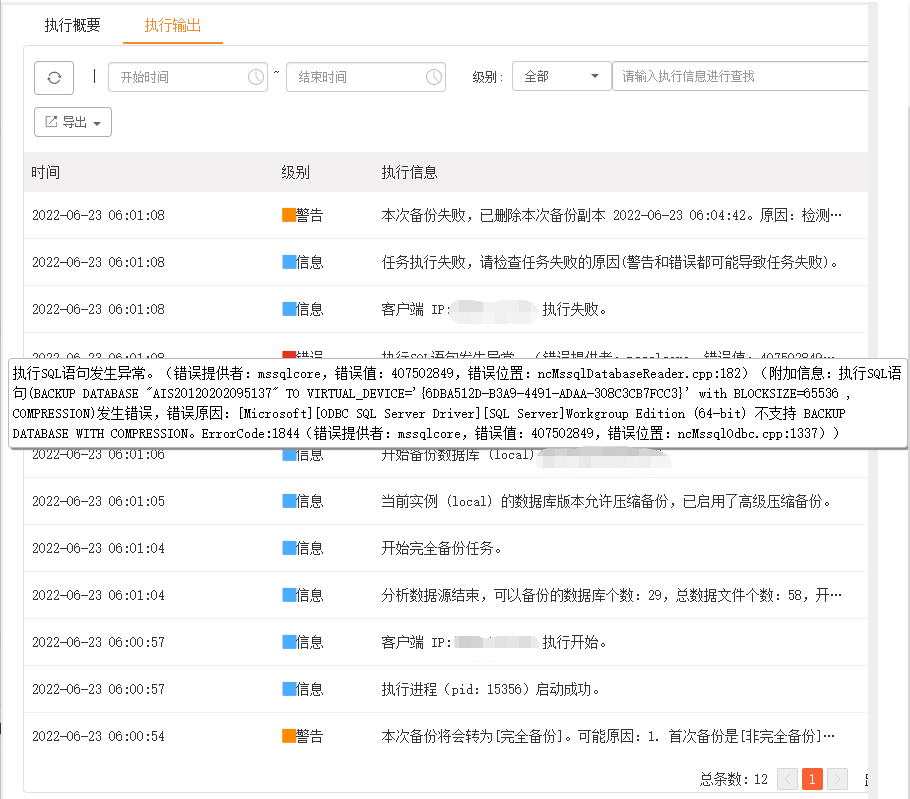Select message 开始完全备份任务。
910x799 pixels.
coord(441,548)
